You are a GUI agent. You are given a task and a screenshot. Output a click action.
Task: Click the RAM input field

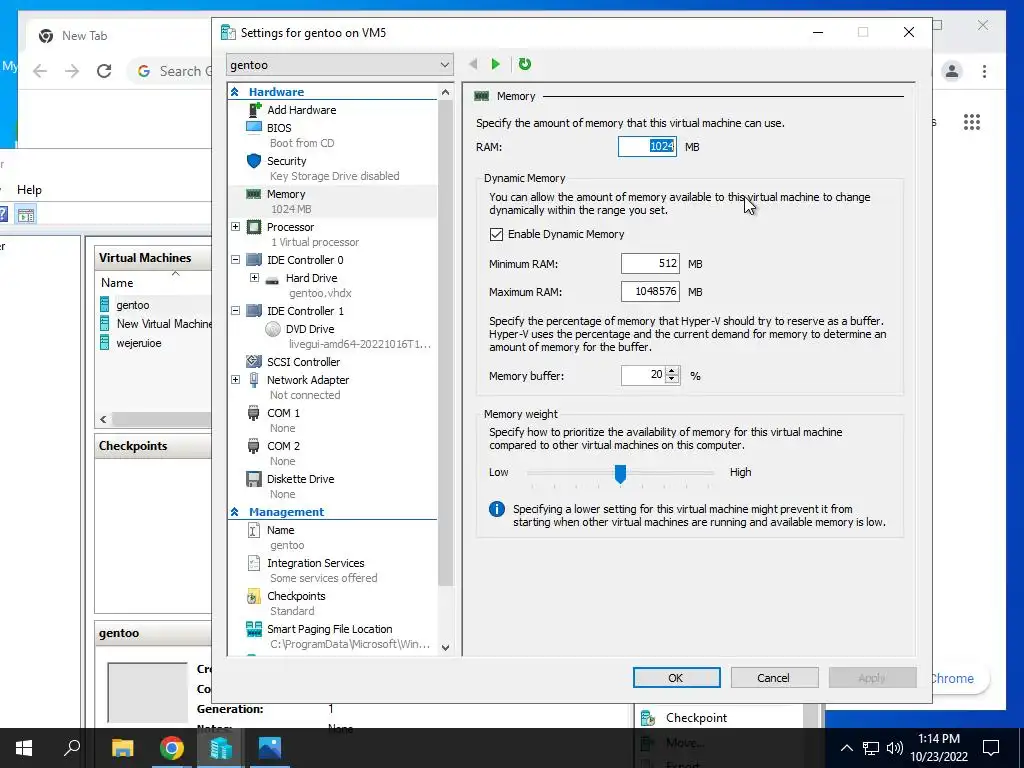point(647,146)
